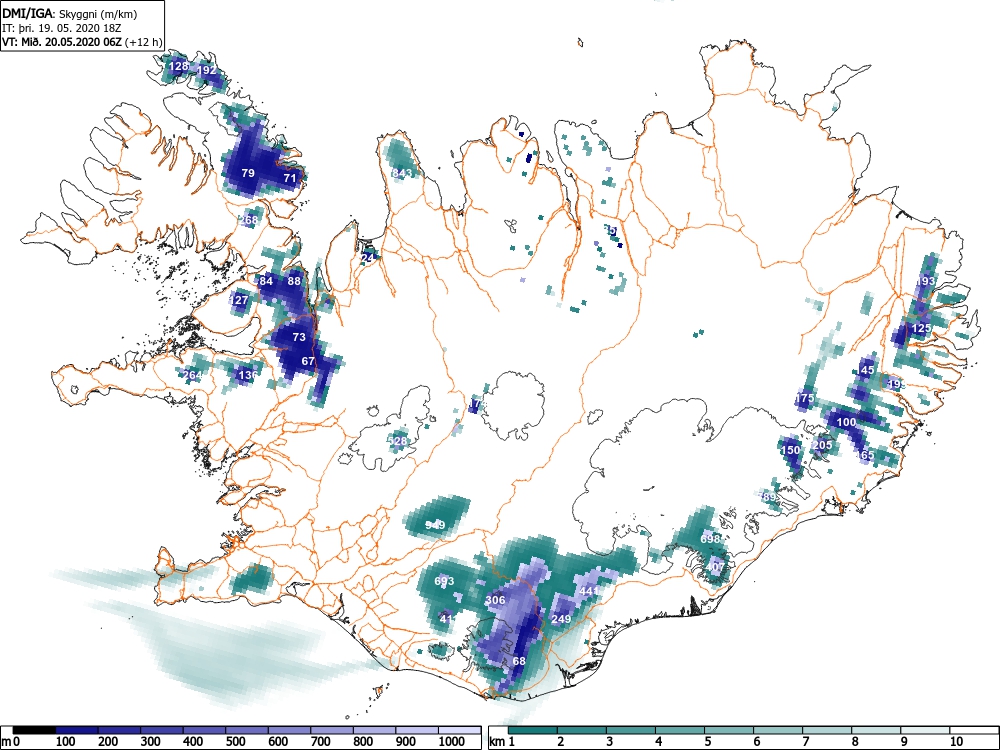Click the '165' visibility value on the map
Viewport: 1000px width, 750px height.
[865, 455]
